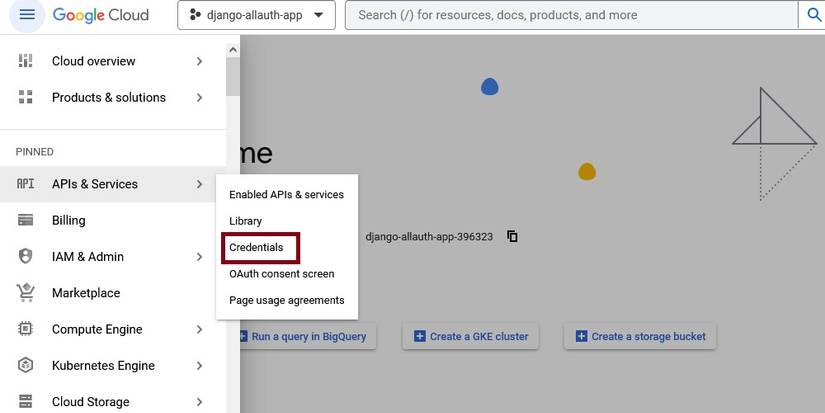Click the Kubernetes Engine icon
Viewport: 825px width, 413px height.
click(26, 366)
